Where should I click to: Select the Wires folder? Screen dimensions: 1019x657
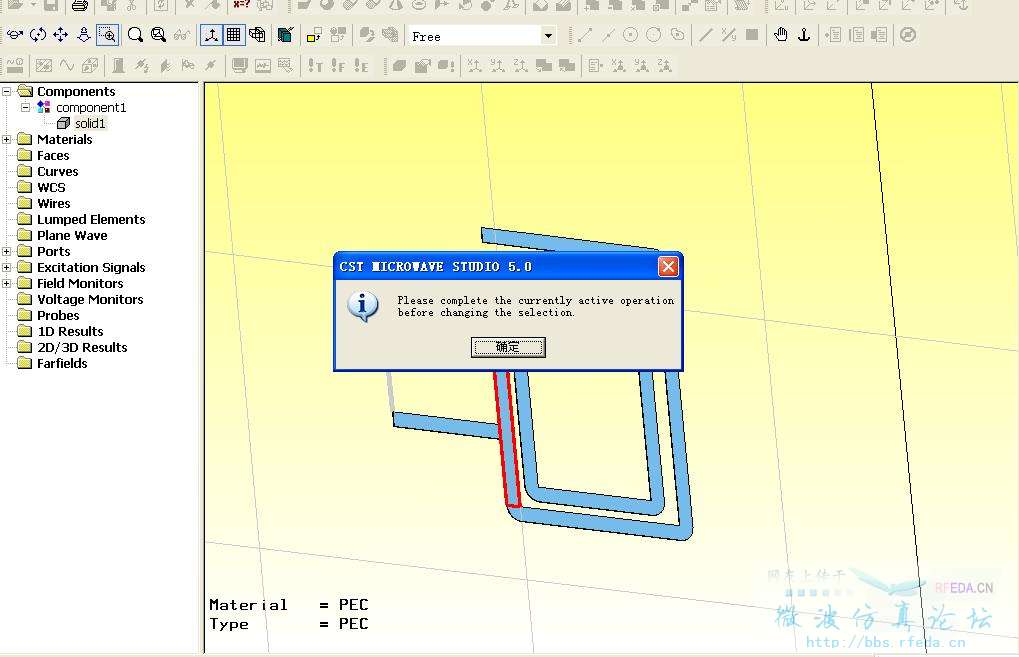coord(53,203)
